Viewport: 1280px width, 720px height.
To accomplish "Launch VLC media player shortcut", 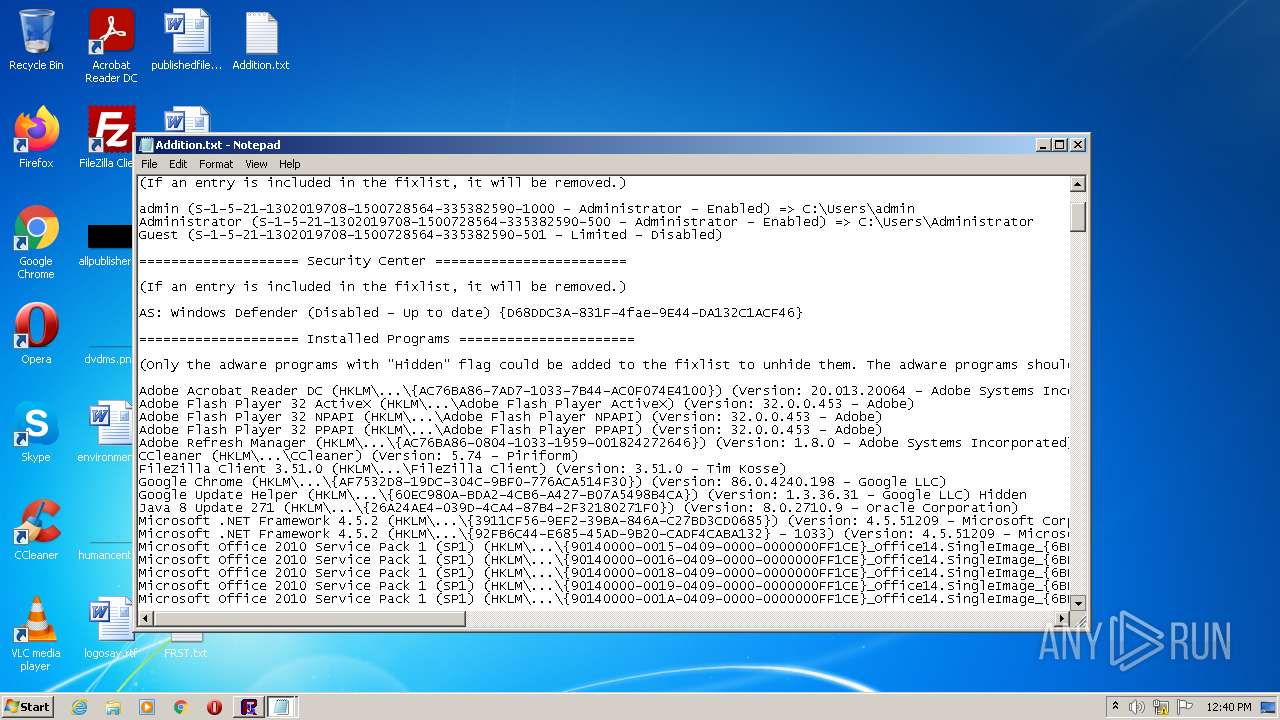I will click(36, 634).
